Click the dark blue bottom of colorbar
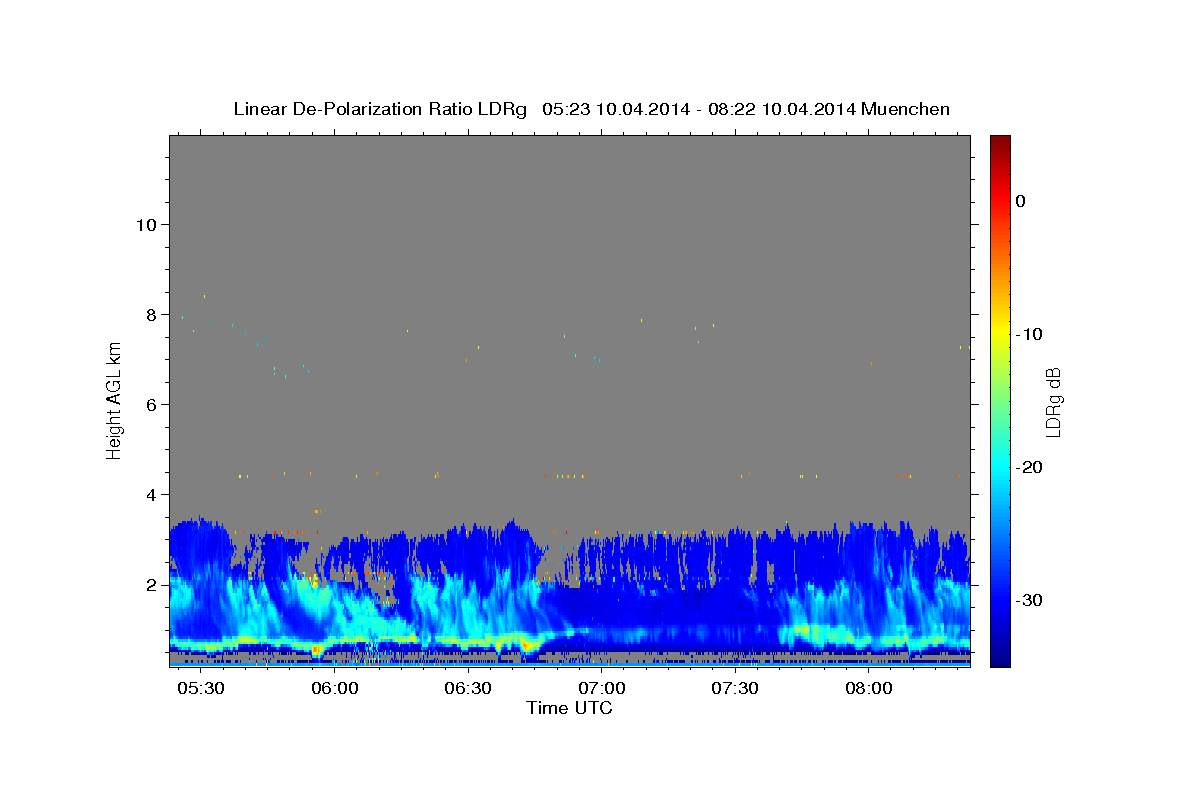This screenshot has height=800, width=1200. (1000, 658)
